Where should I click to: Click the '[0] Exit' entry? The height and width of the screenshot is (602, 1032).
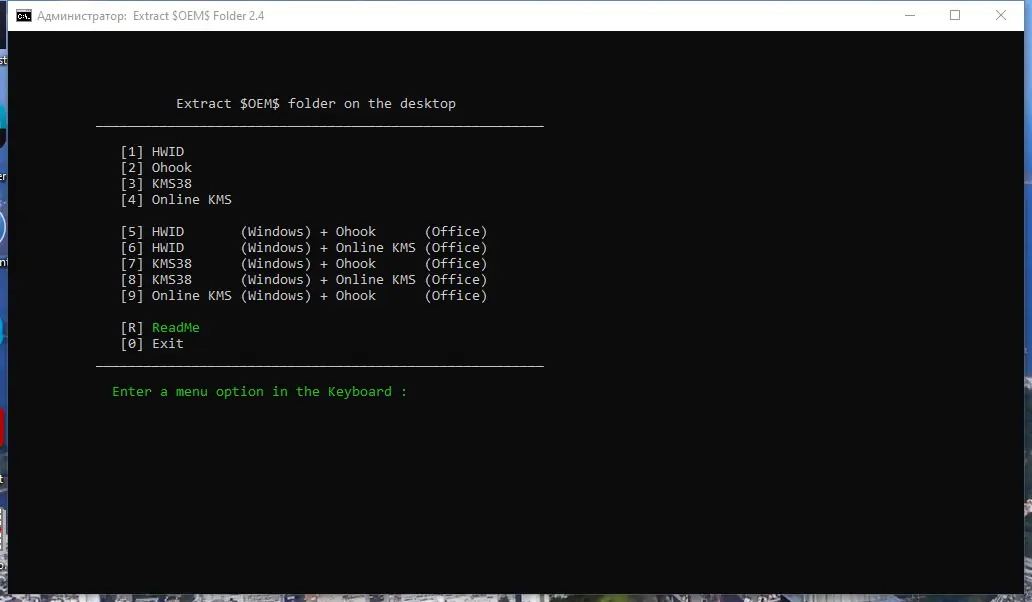tap(152, 343)
